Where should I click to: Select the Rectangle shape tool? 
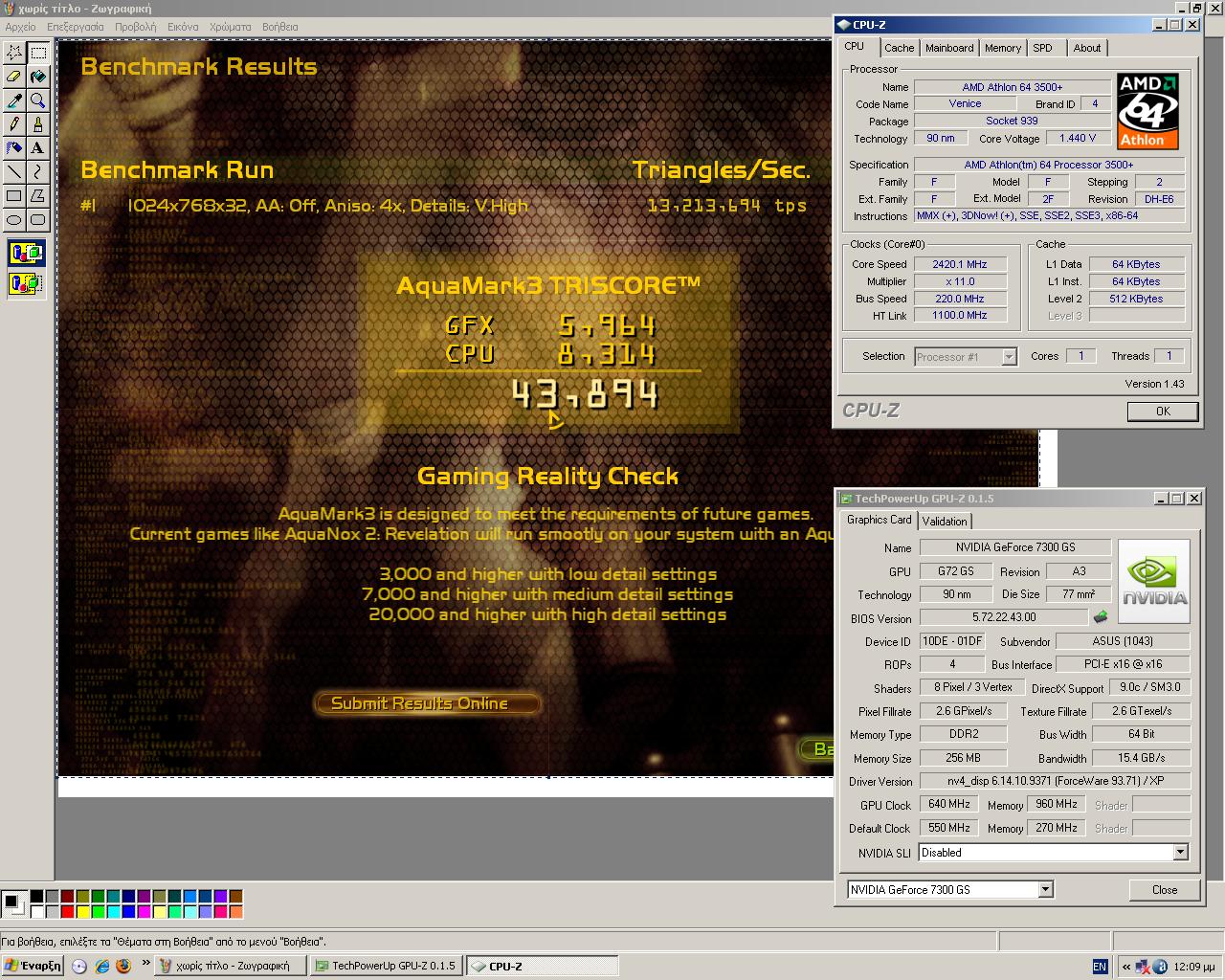click(14, 196)
